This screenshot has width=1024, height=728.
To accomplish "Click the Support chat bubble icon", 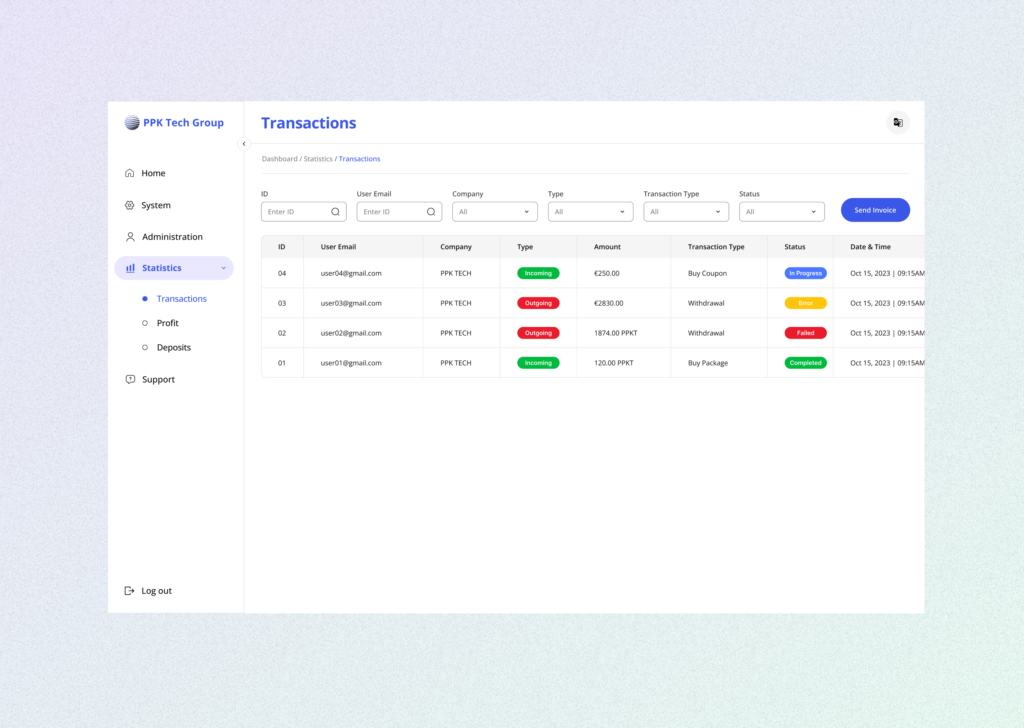I will pyautogui.click(x=130, y=380).
